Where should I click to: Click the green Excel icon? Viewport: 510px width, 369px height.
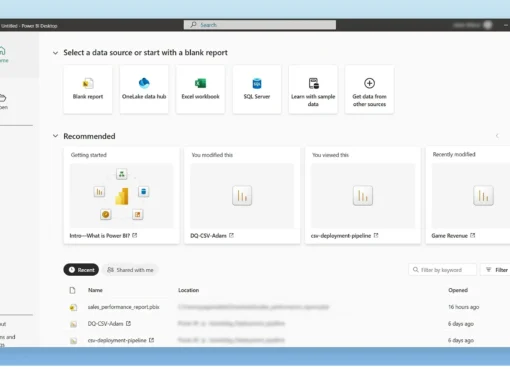click(x=200, y=83)
